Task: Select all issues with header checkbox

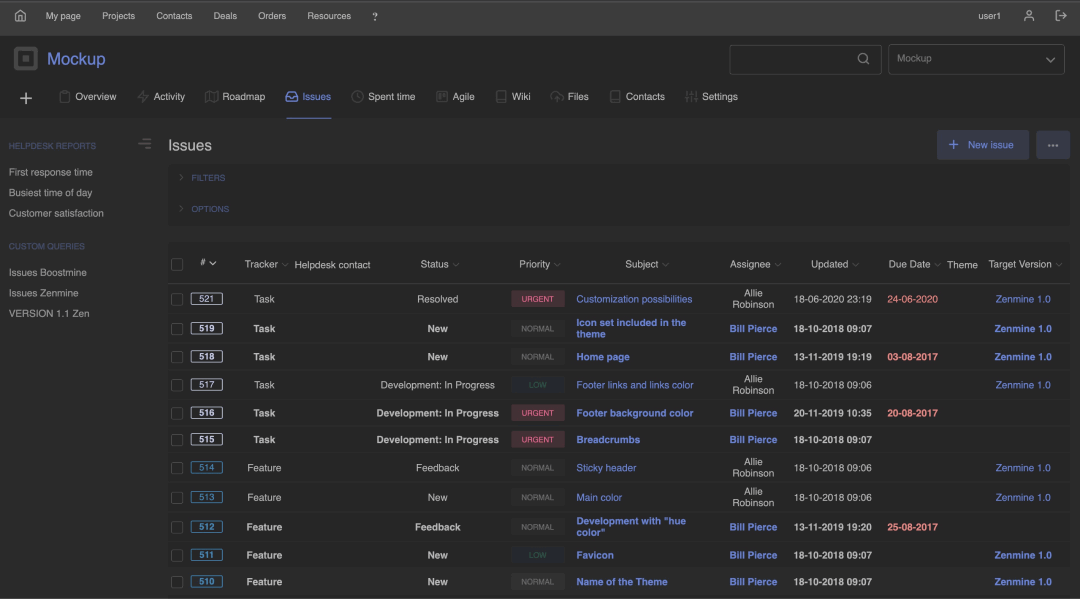Action: tap(177, 265)
